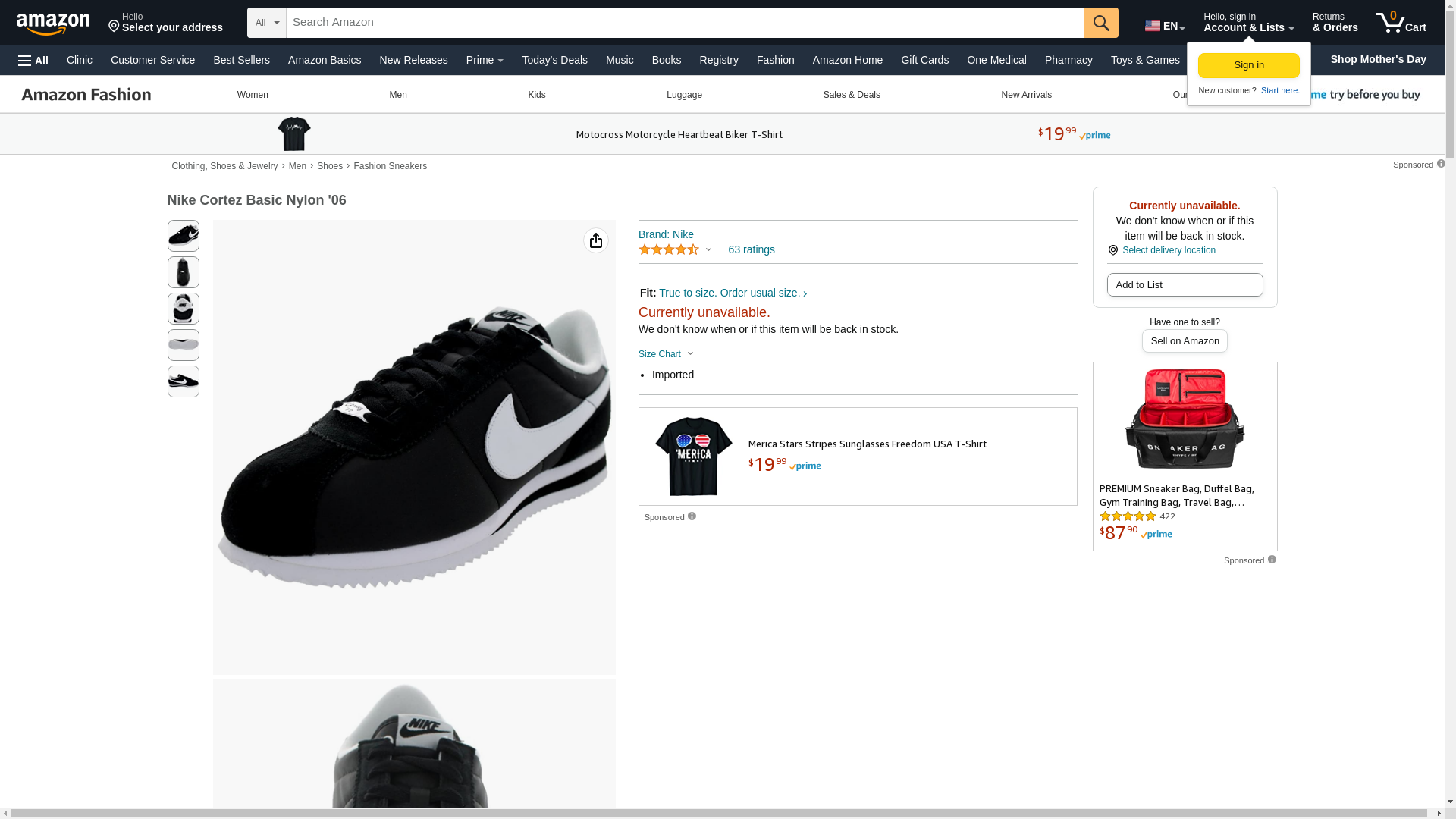The height and width of the screenshot is (819, 1456).
Task: Click the search magnifier button
Action: click(x=1100, y=23)
